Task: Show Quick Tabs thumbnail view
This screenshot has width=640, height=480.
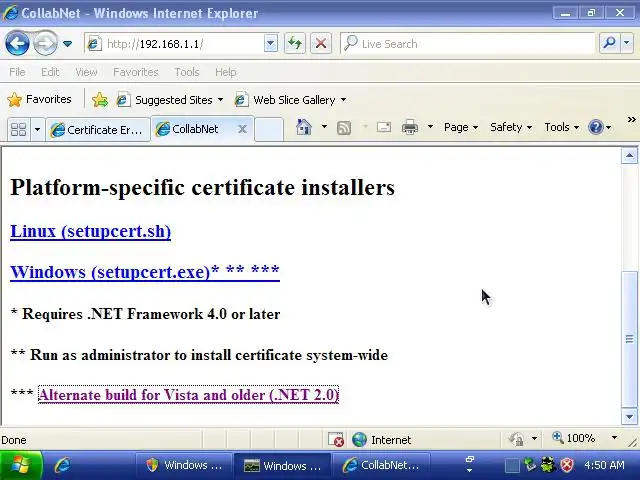Action: click(18, 130)
